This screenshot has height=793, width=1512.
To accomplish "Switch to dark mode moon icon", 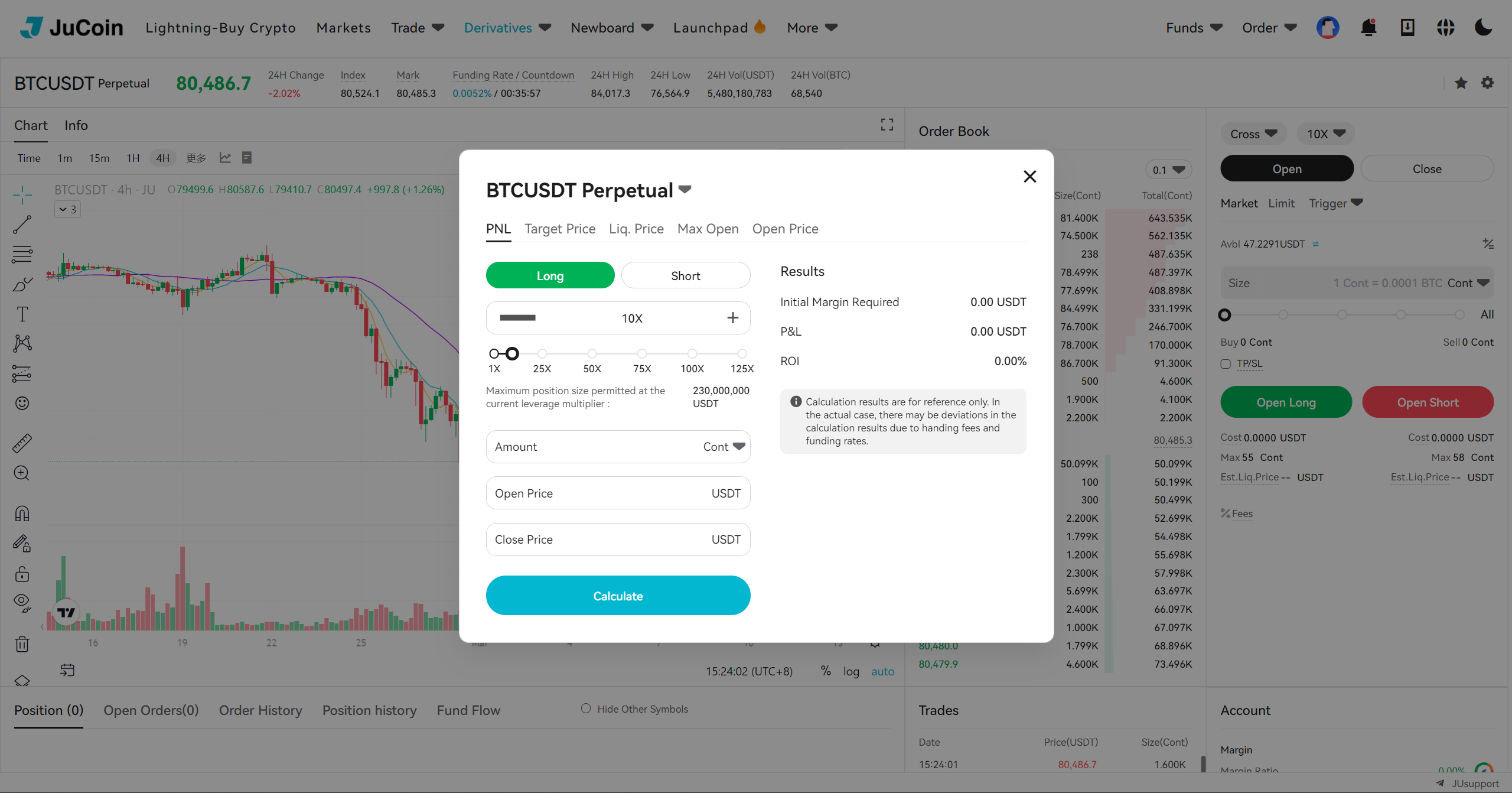I will [1483, 28].
